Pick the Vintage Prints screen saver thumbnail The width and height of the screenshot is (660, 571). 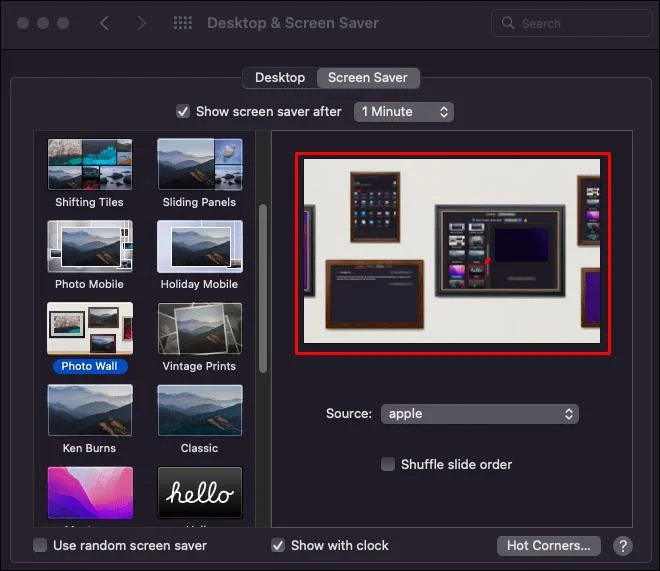pyautogui.click(x=200, y=328)
